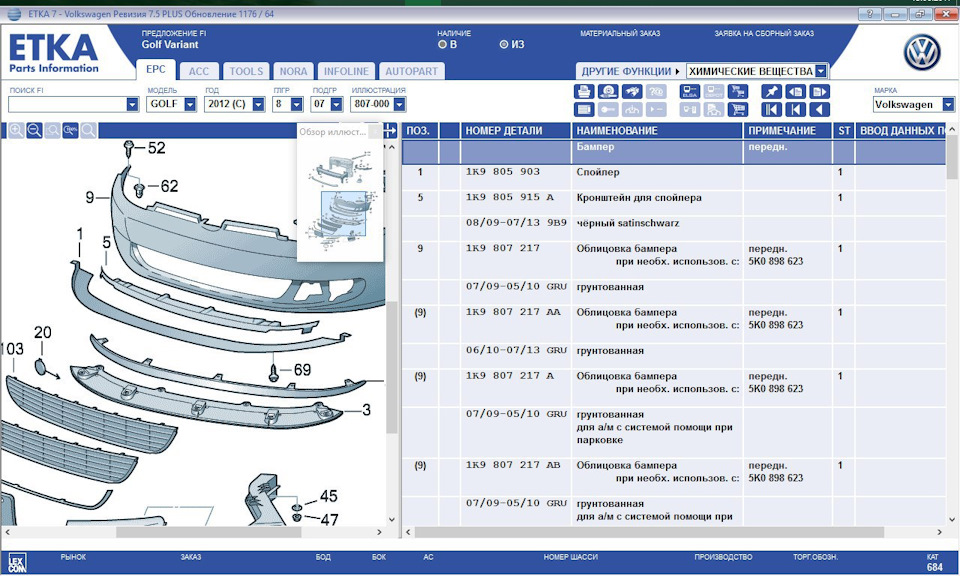The width and height of the screenshot is (960, 576).
Task: Switch to the TOOLS tab
Action: pos(246,71)
